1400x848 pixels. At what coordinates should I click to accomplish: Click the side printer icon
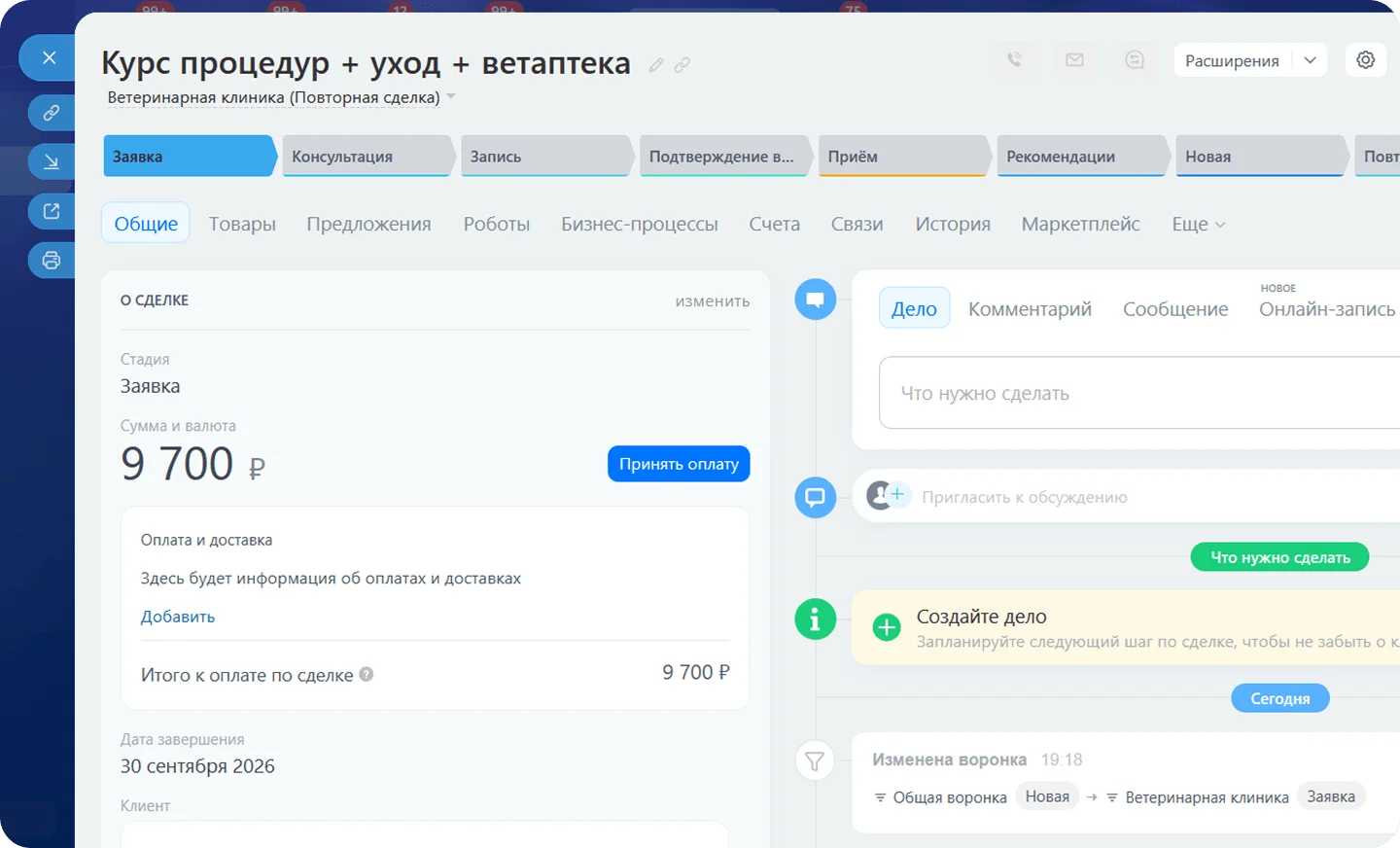tap(52, 260)
